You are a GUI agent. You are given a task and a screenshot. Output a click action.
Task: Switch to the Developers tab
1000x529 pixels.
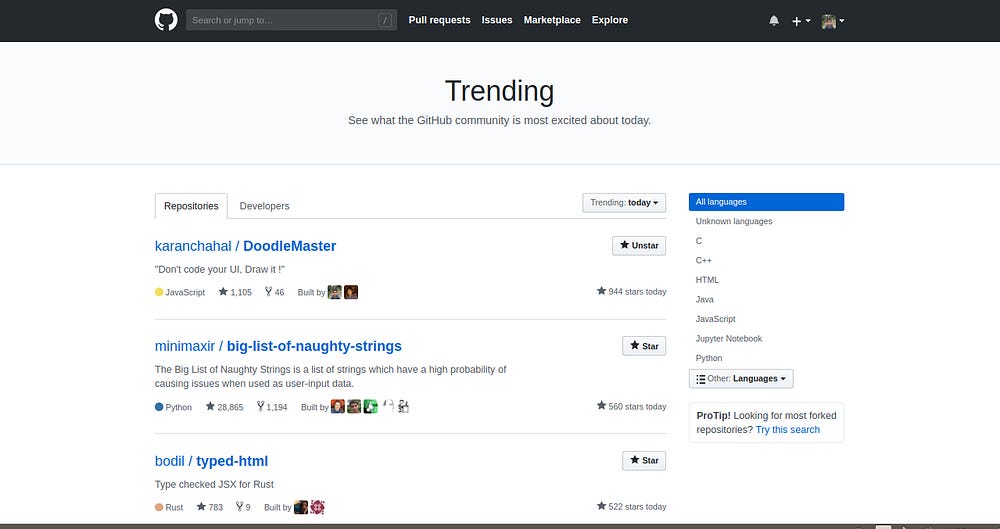(264, 205)
